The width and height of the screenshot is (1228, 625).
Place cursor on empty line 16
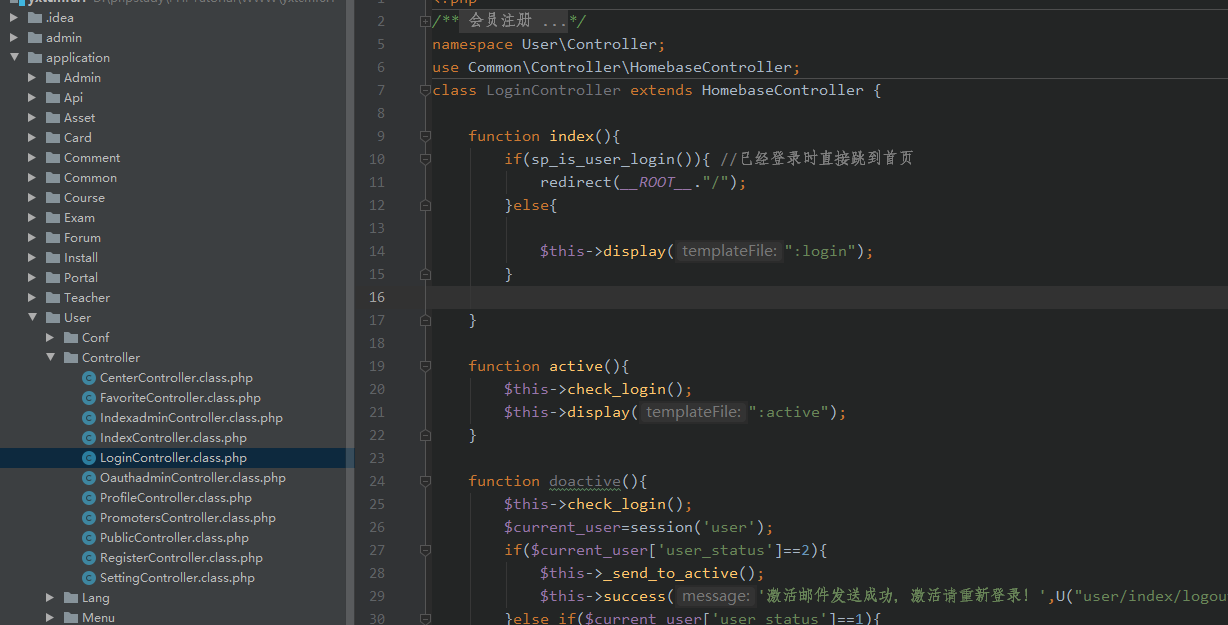coord(828,297)
